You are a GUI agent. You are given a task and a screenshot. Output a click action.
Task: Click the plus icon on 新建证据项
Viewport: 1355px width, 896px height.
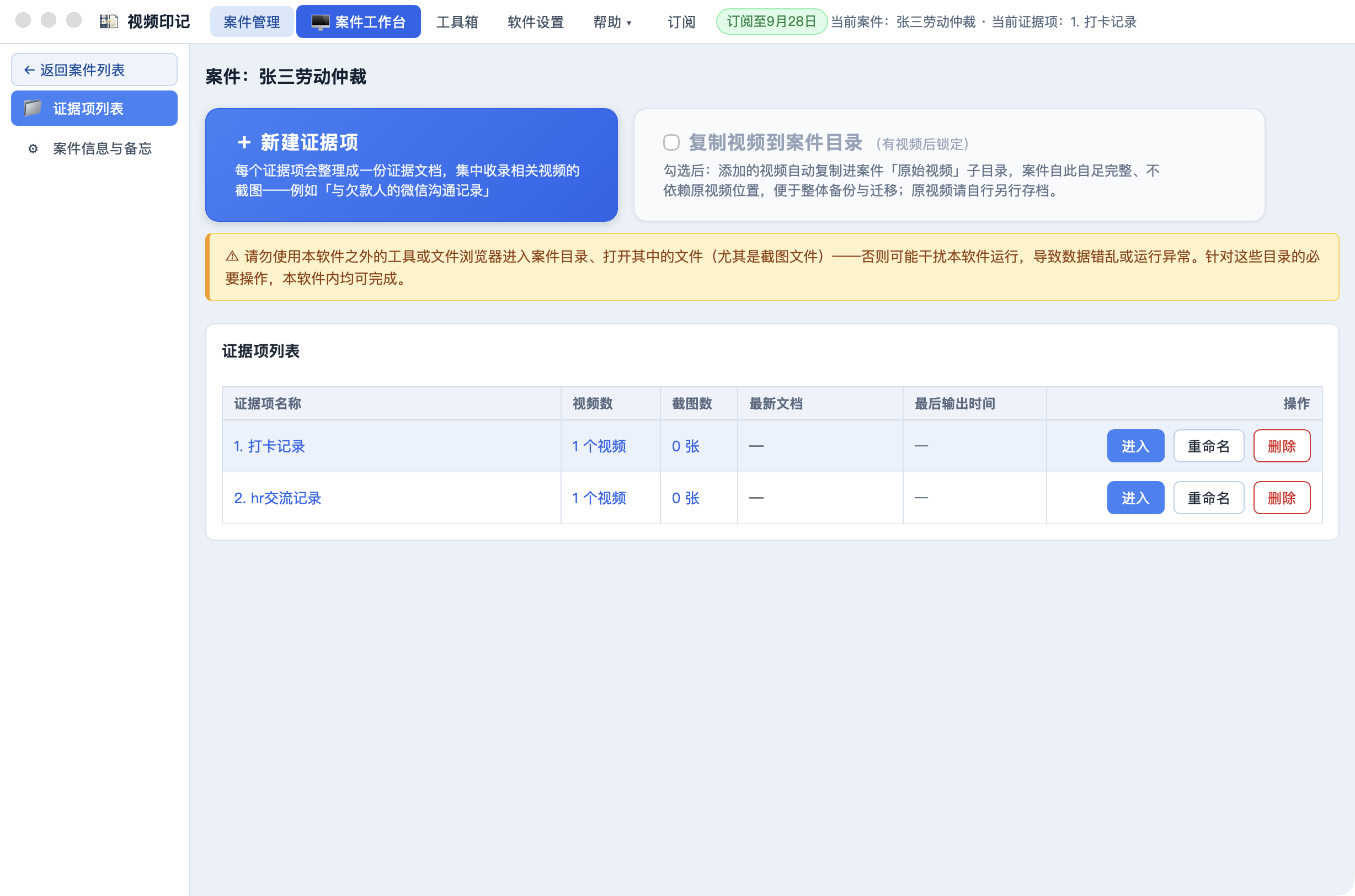[244, 142]
